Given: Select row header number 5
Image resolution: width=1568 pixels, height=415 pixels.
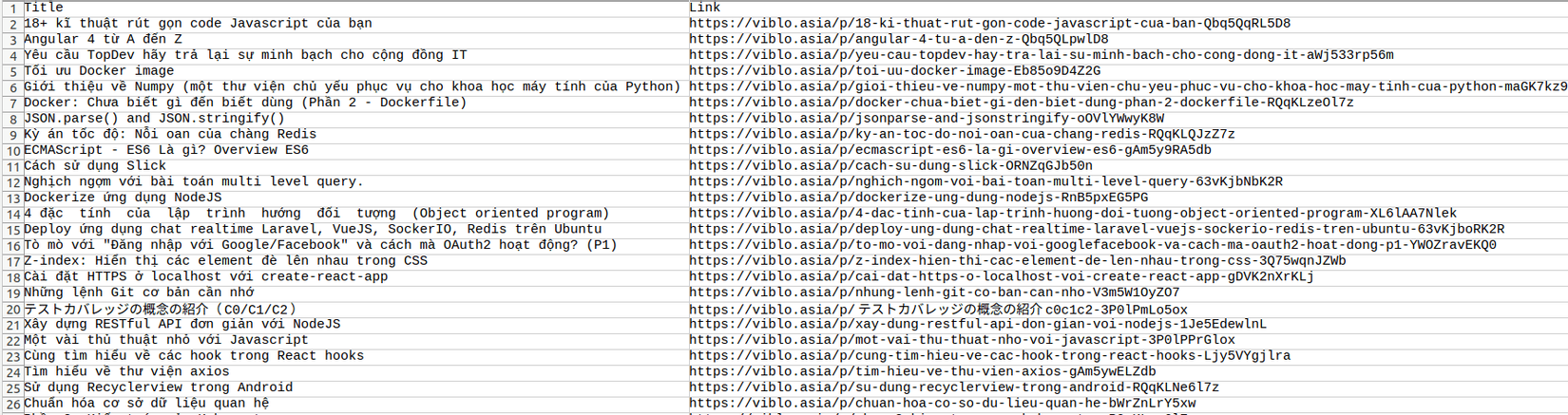Looking at the screenshot, I should point(11,71).
